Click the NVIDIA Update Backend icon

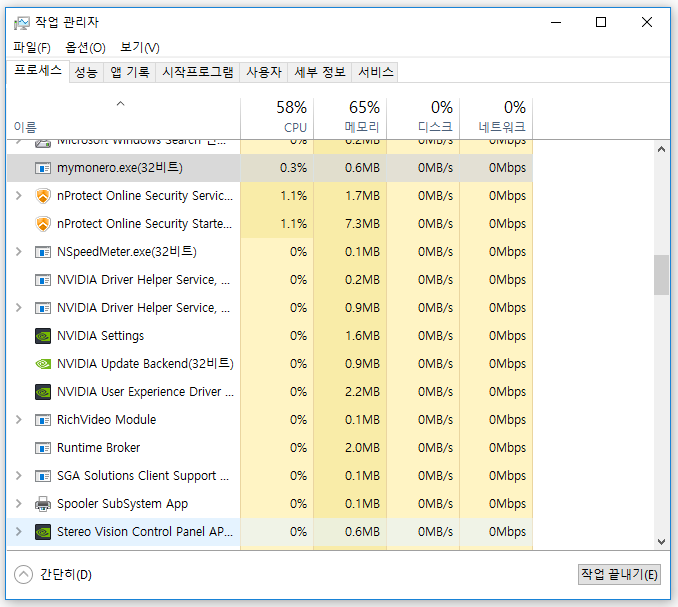point(43,364)
